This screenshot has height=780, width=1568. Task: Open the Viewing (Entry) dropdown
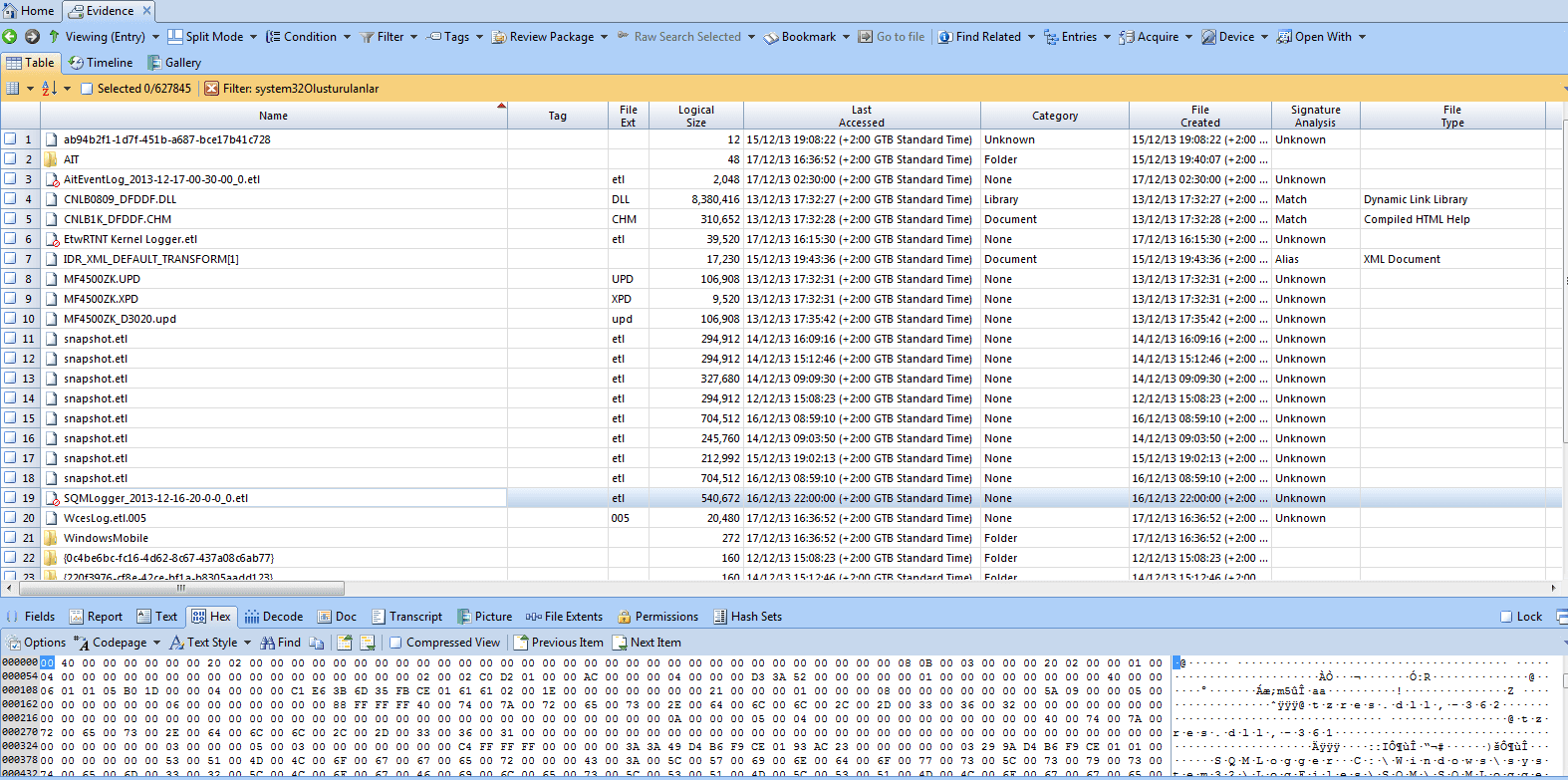155,37
